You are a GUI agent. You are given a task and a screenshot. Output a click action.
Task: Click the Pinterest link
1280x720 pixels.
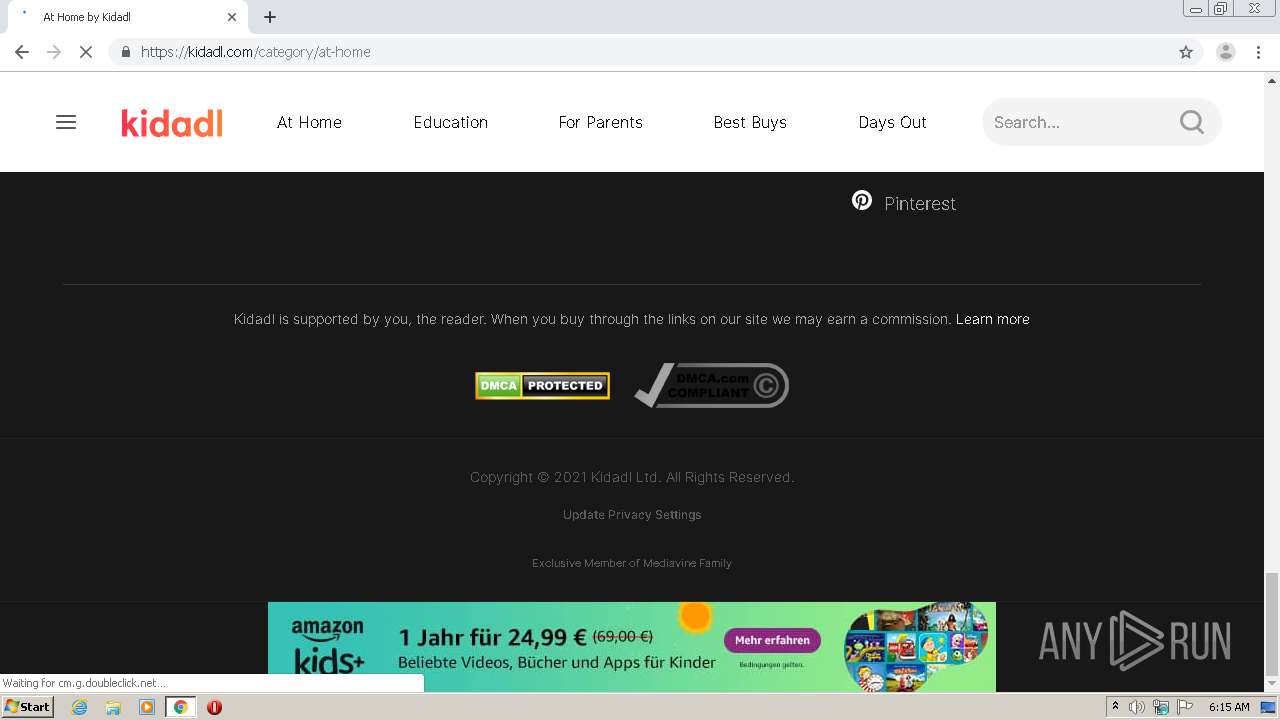(920, 203)
